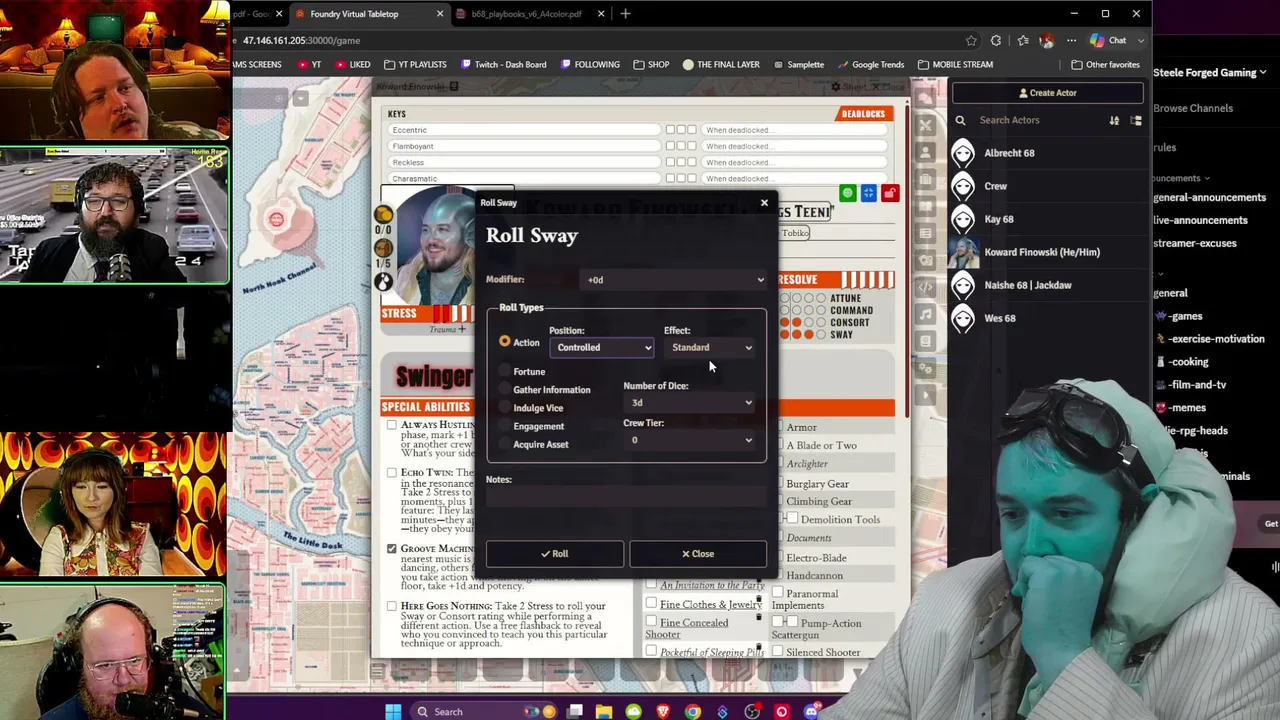Check the Here Goes Nothing ability checkbox
The width and height of the screenshot is (1280, 720).
coord(392,606)
